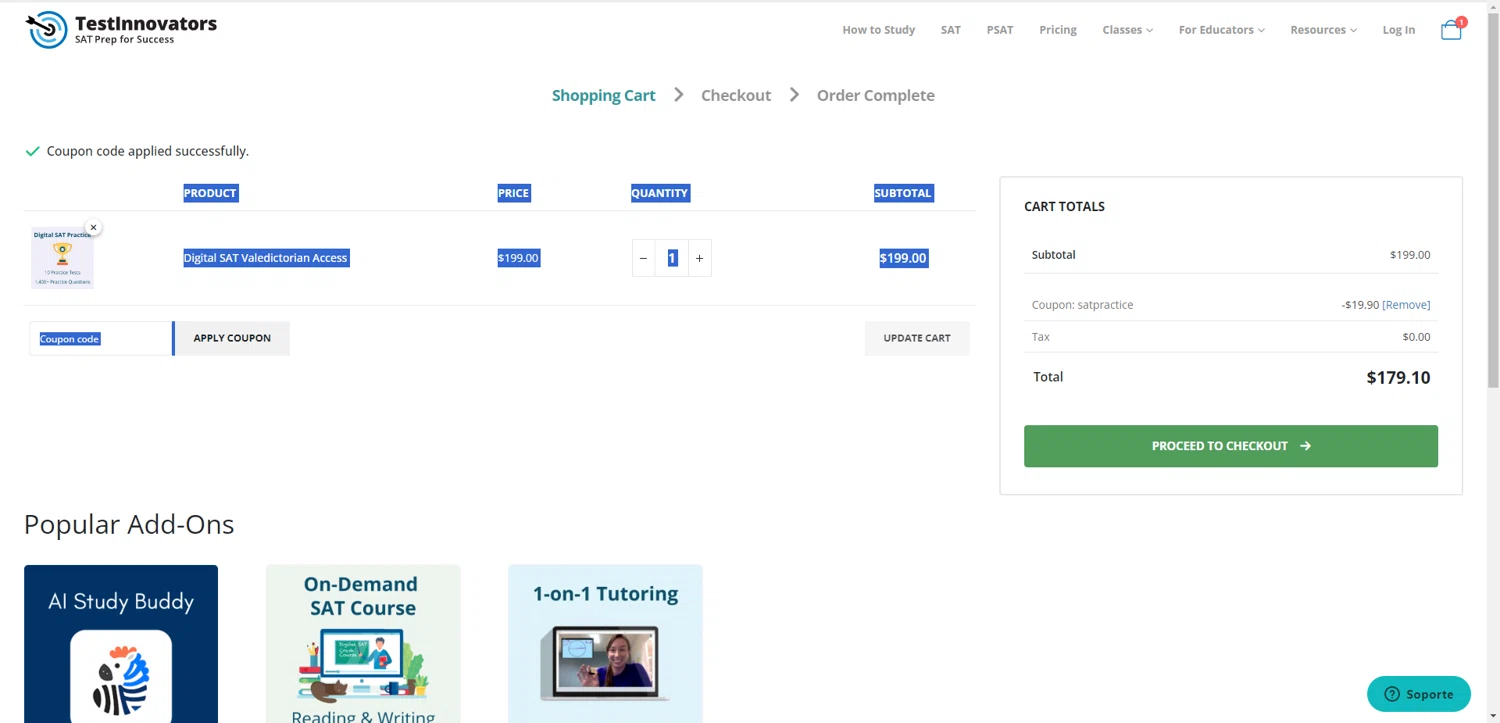Image resolution: width=1500 pixels, height=723 pixels.
Task: Open the shopping cart bag icon
Action: pyautogui.click(x=1451, y=30)
